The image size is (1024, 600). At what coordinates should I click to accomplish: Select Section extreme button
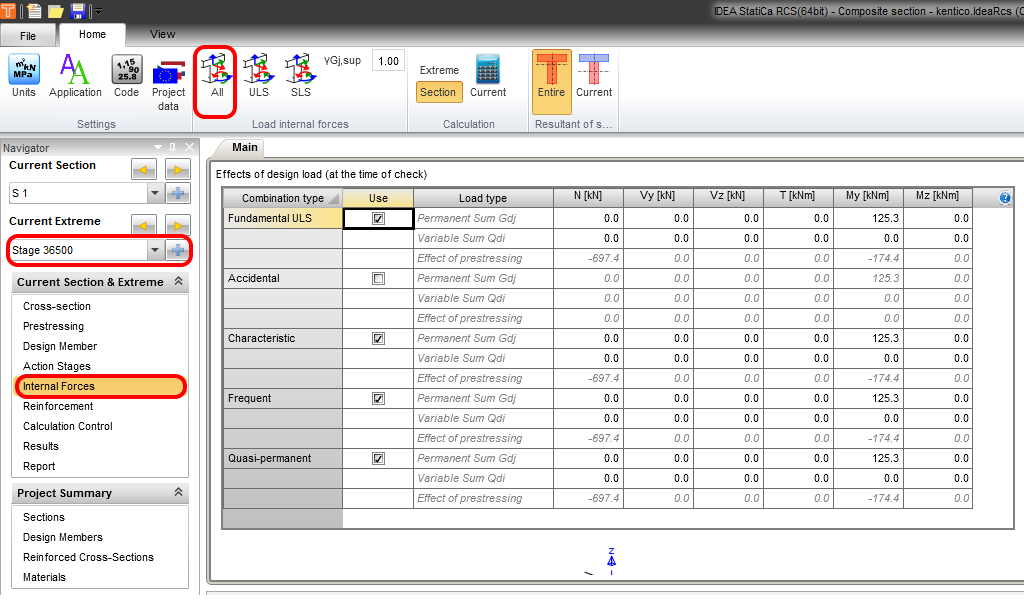point(438,92)
